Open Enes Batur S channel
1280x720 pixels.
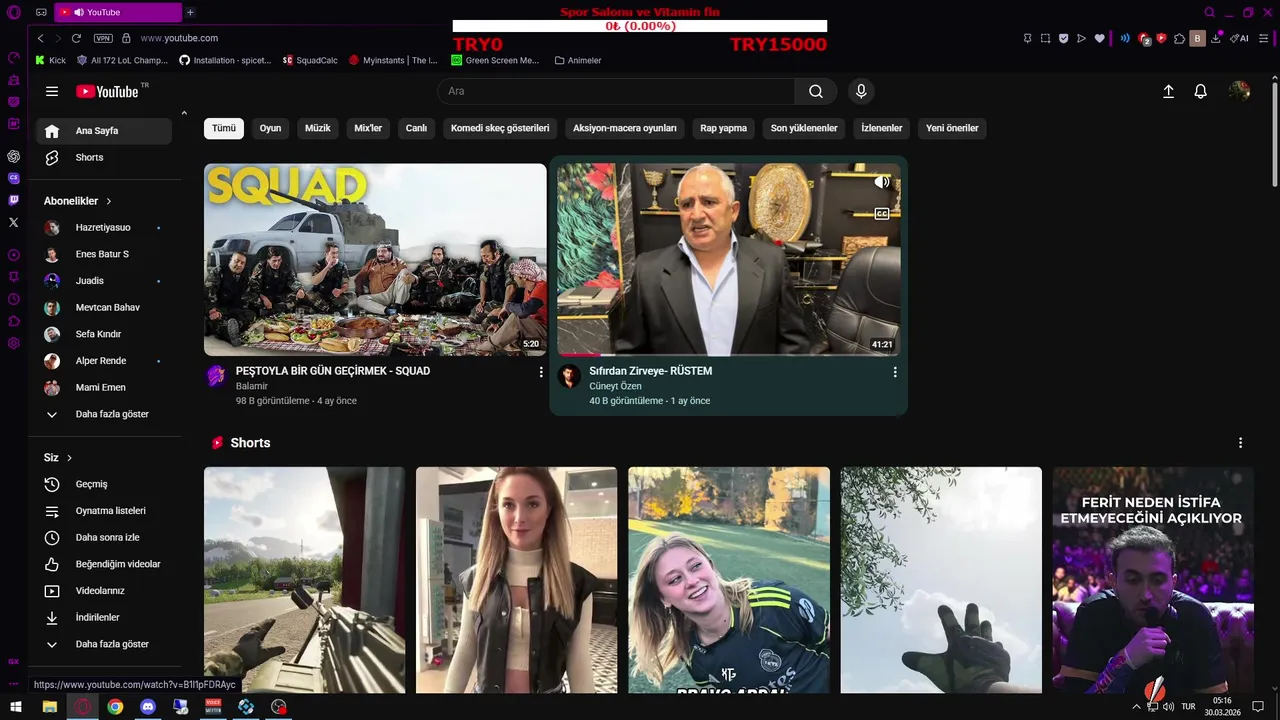click(x=104, y=254)
